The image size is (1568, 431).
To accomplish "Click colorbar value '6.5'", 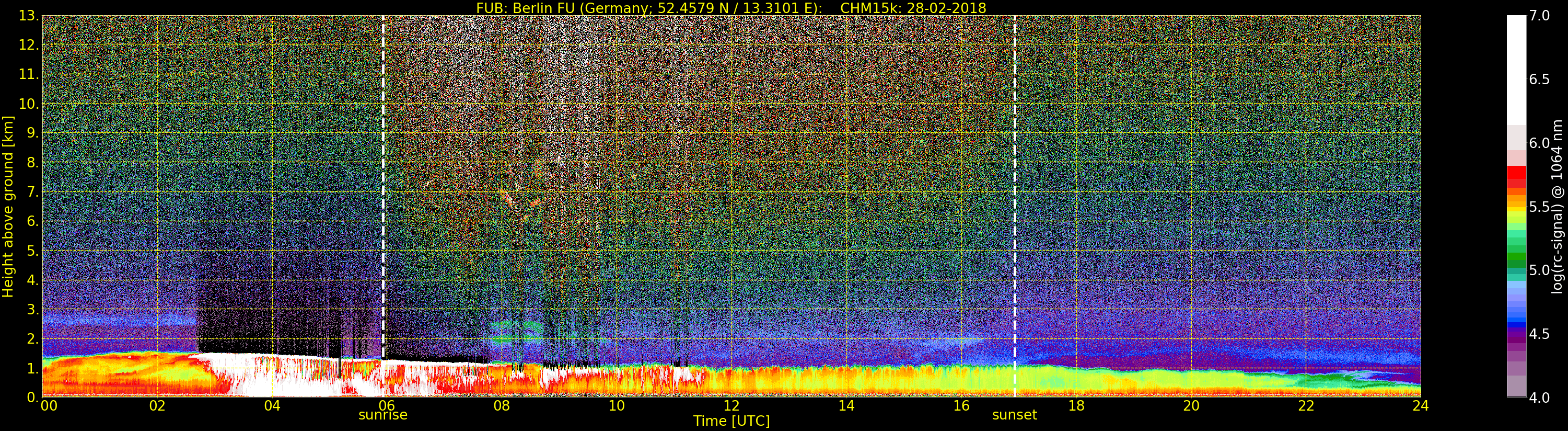I will click(x=1539, y=80).
